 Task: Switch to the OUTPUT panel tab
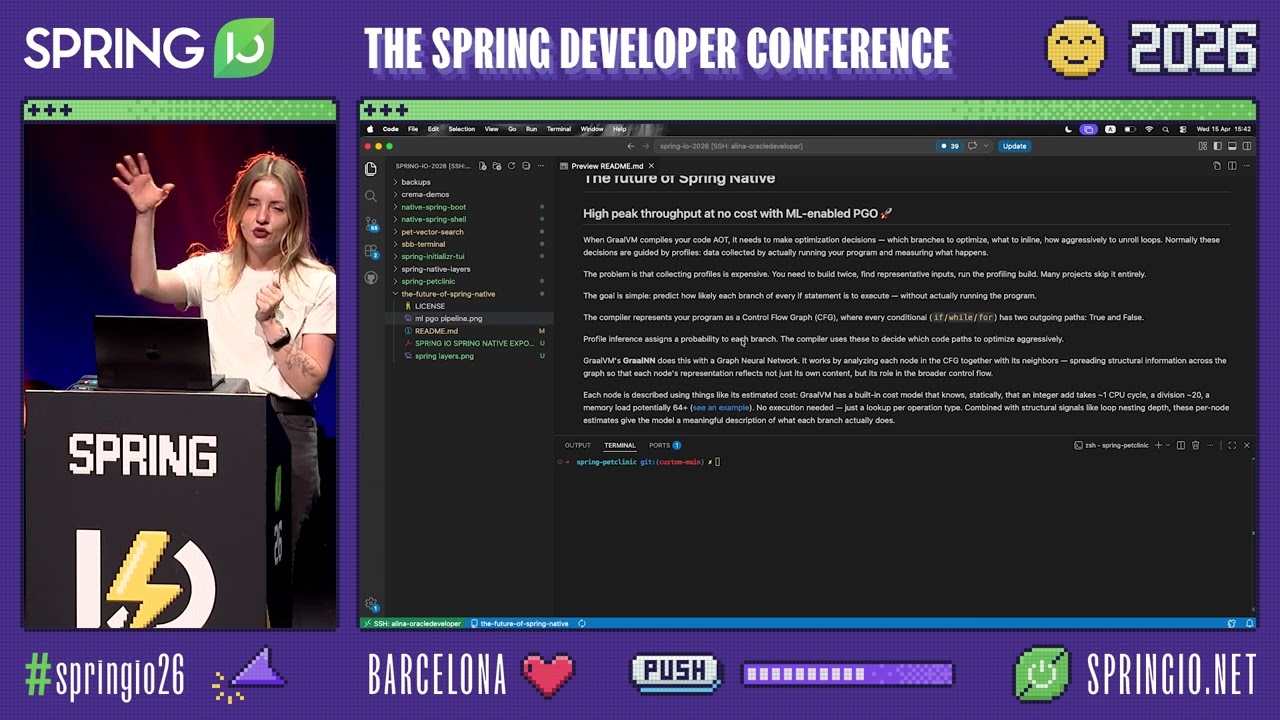pos(578,445)
